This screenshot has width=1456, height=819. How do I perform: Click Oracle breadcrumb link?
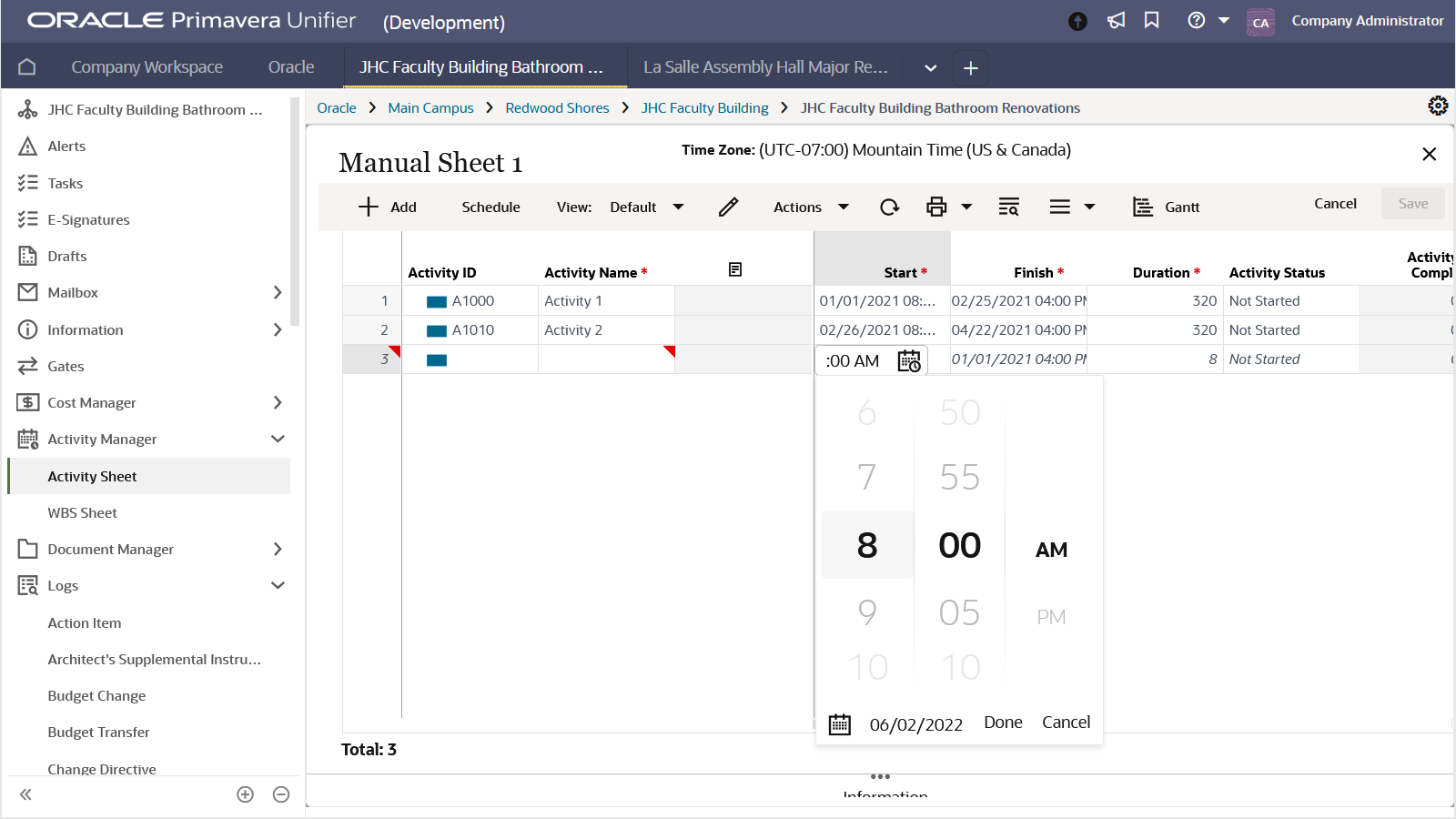(x=336, y=107)
